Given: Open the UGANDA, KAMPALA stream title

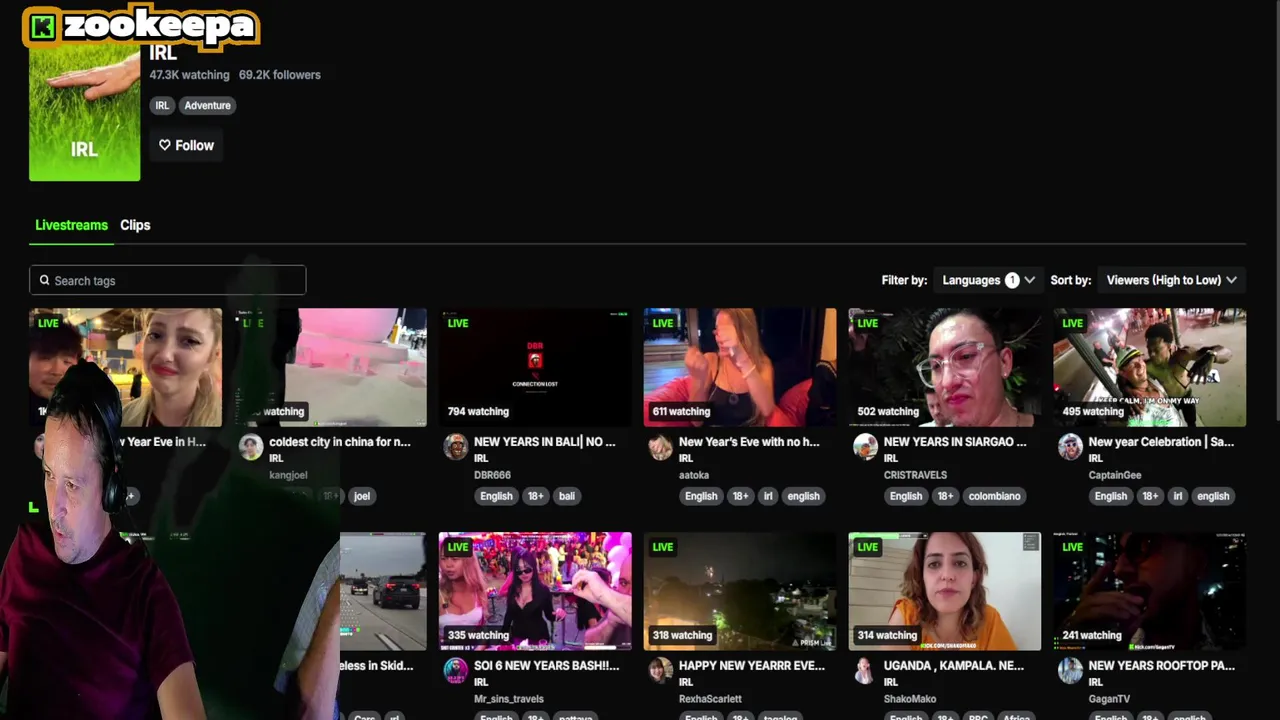Looking at the screenshot, I should (954, 665).
